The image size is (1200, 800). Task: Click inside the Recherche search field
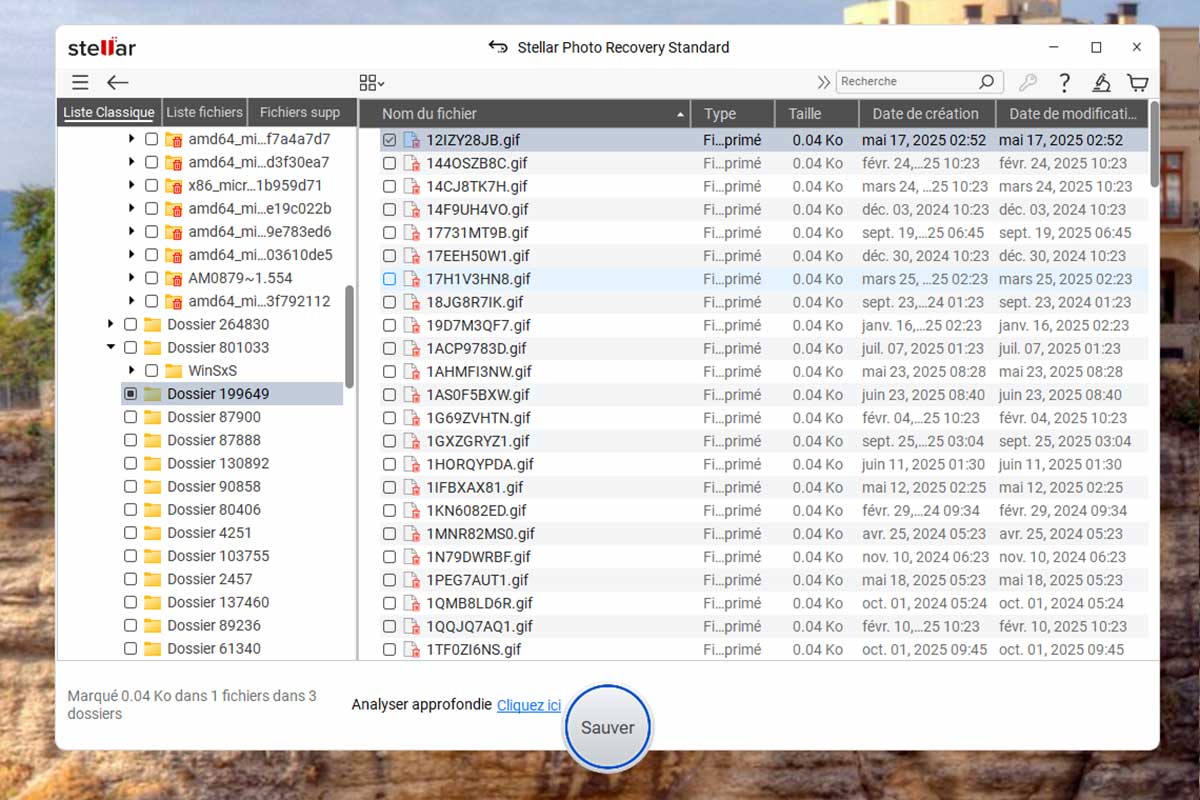click(905, 82)
